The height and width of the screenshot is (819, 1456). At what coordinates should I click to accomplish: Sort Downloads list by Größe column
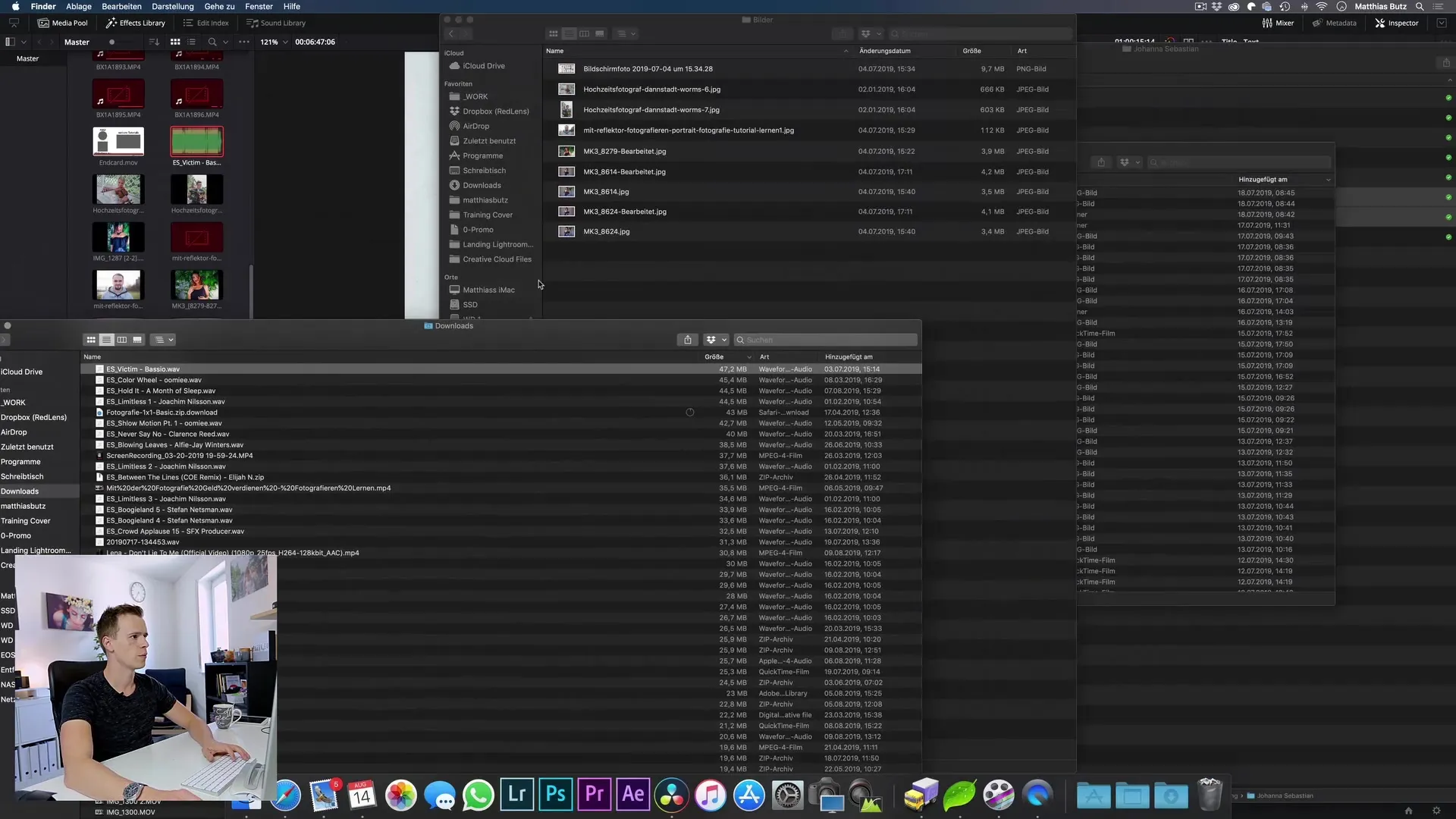coord(714,356)
